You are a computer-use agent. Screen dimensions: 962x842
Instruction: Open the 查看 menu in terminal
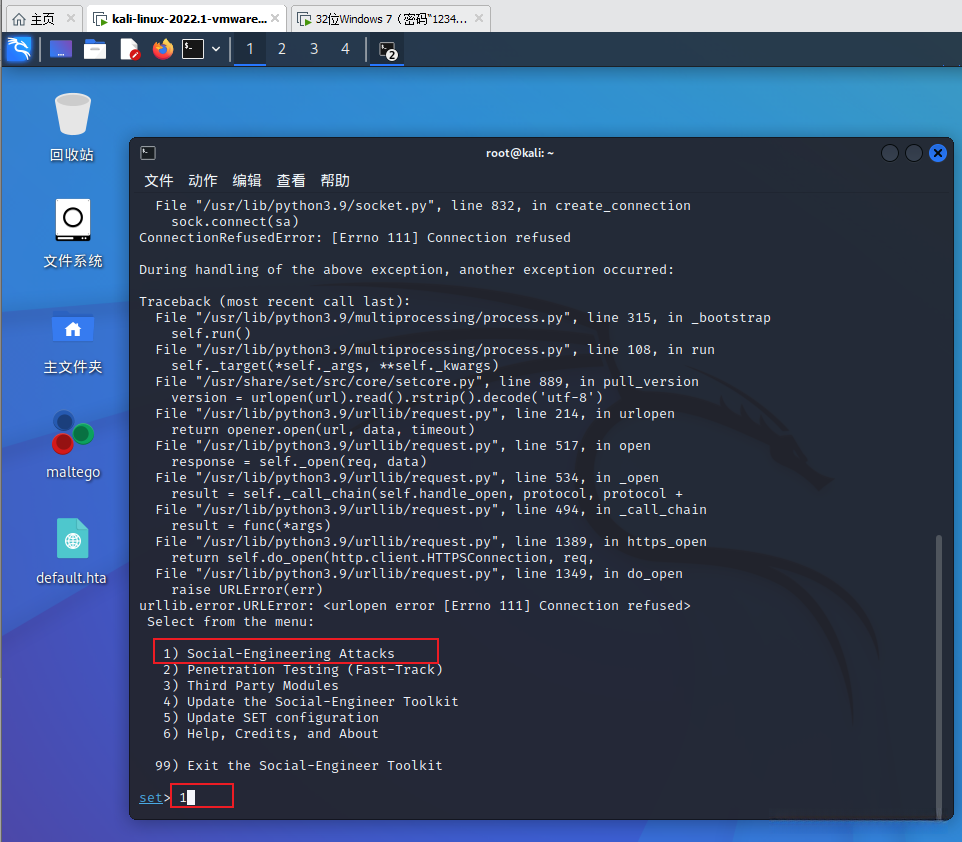pyautogui.click(x=291, y=180)
